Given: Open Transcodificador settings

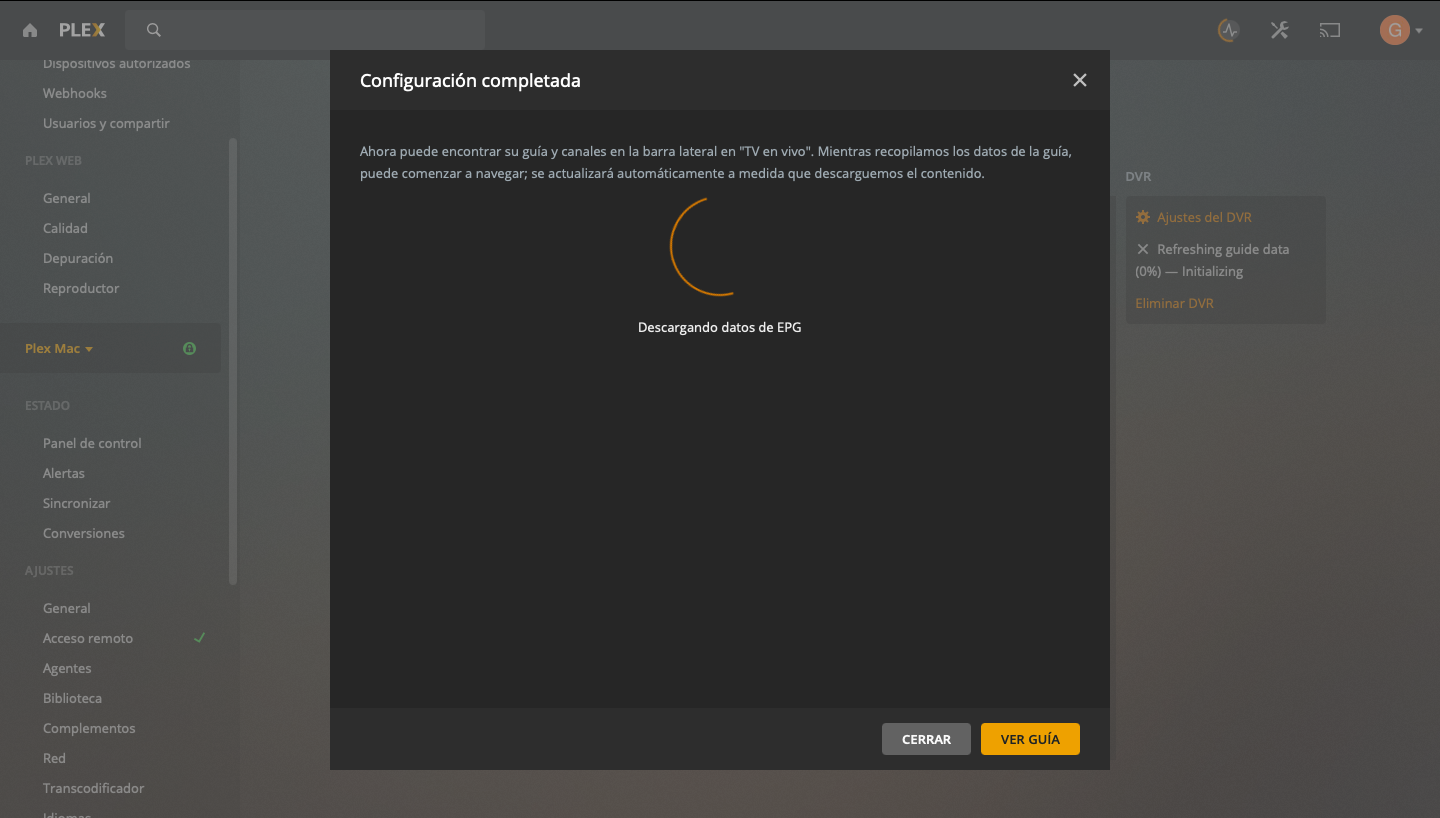Looking at the screenshot, I should [x=93, y=788].
